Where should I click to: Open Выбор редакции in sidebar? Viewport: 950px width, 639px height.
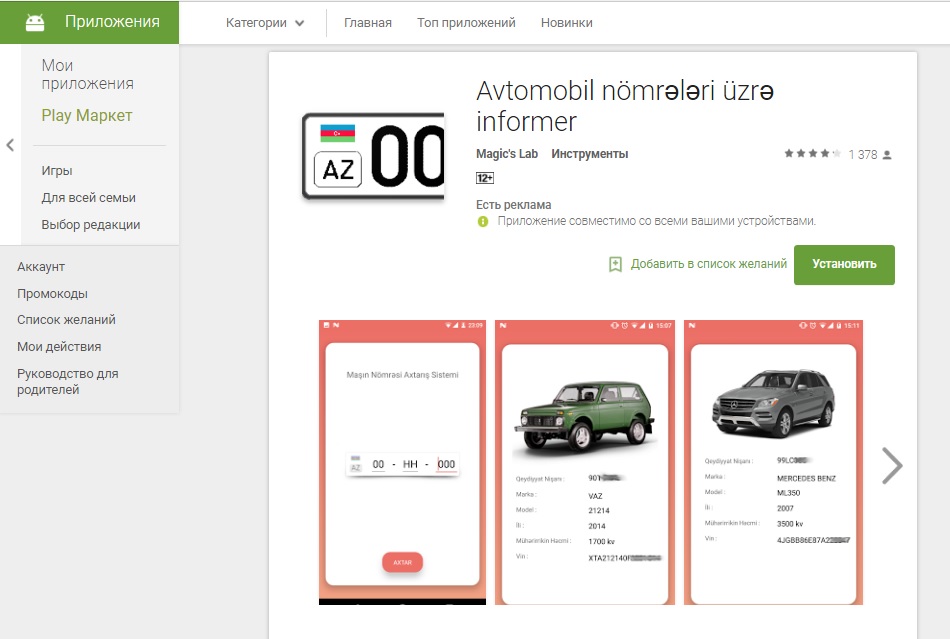[x=91, y=225]
